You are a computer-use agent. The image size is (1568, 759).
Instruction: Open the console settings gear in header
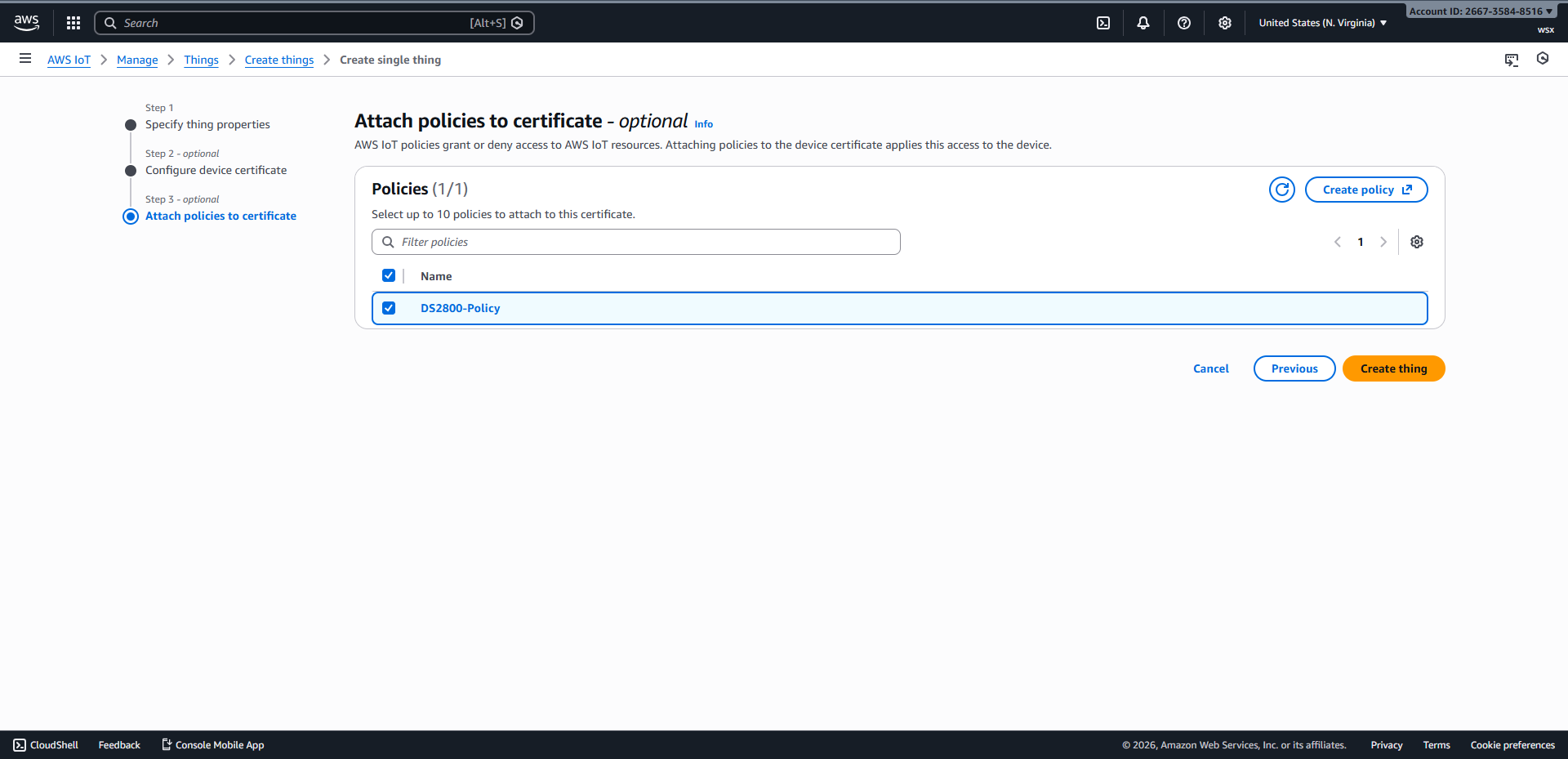[x=1225, y=23]
